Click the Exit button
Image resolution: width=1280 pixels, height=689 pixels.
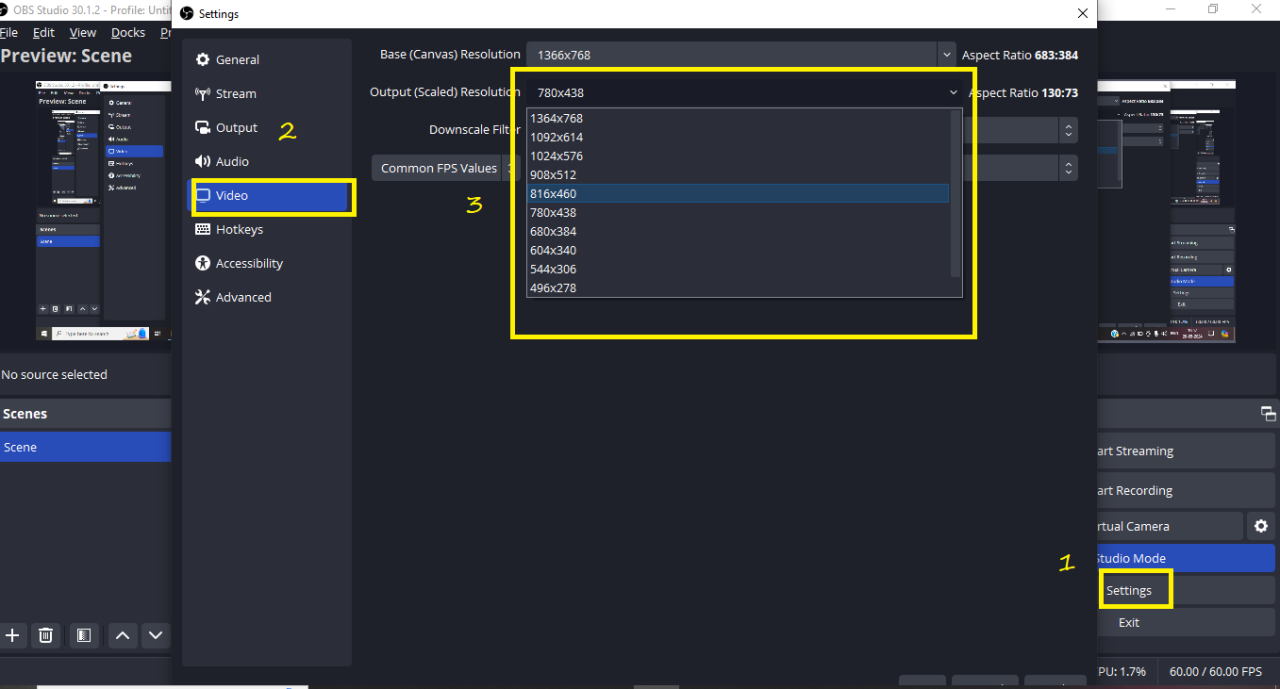point(1129,622)
